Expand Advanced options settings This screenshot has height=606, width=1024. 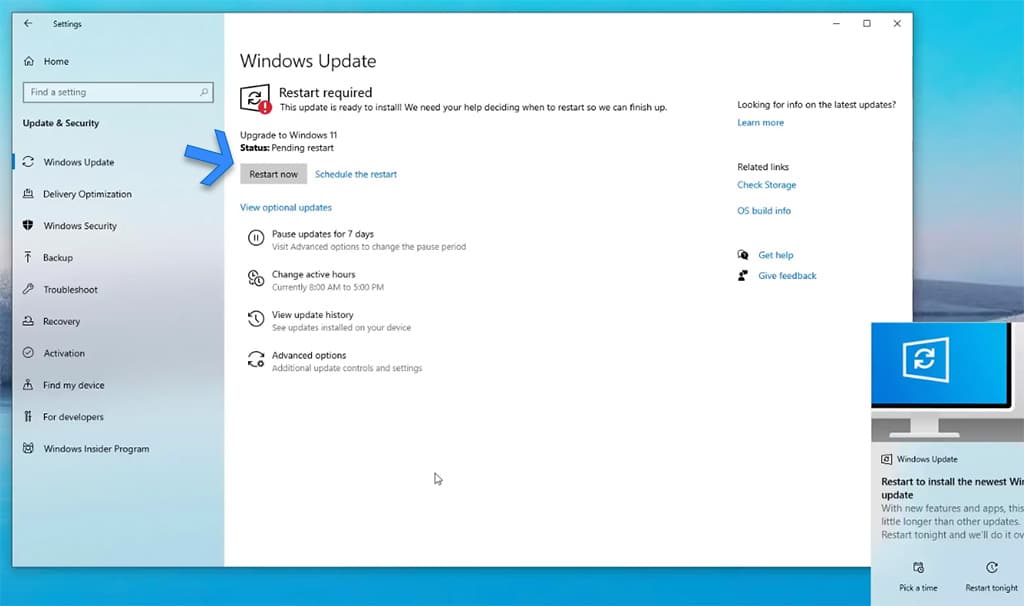[309, 356]
